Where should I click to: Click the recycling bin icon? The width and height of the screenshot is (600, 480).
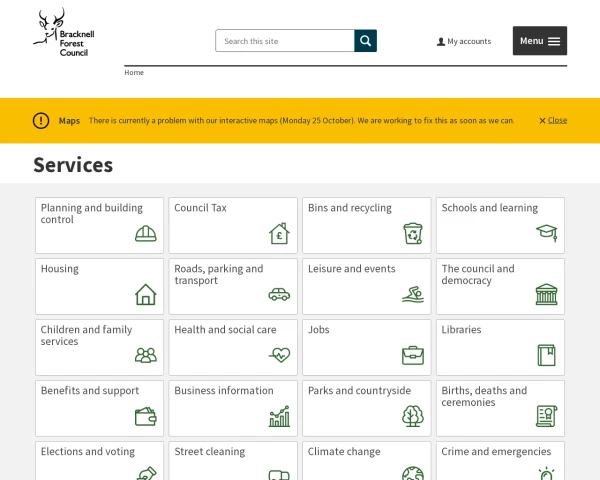point(413,234)
